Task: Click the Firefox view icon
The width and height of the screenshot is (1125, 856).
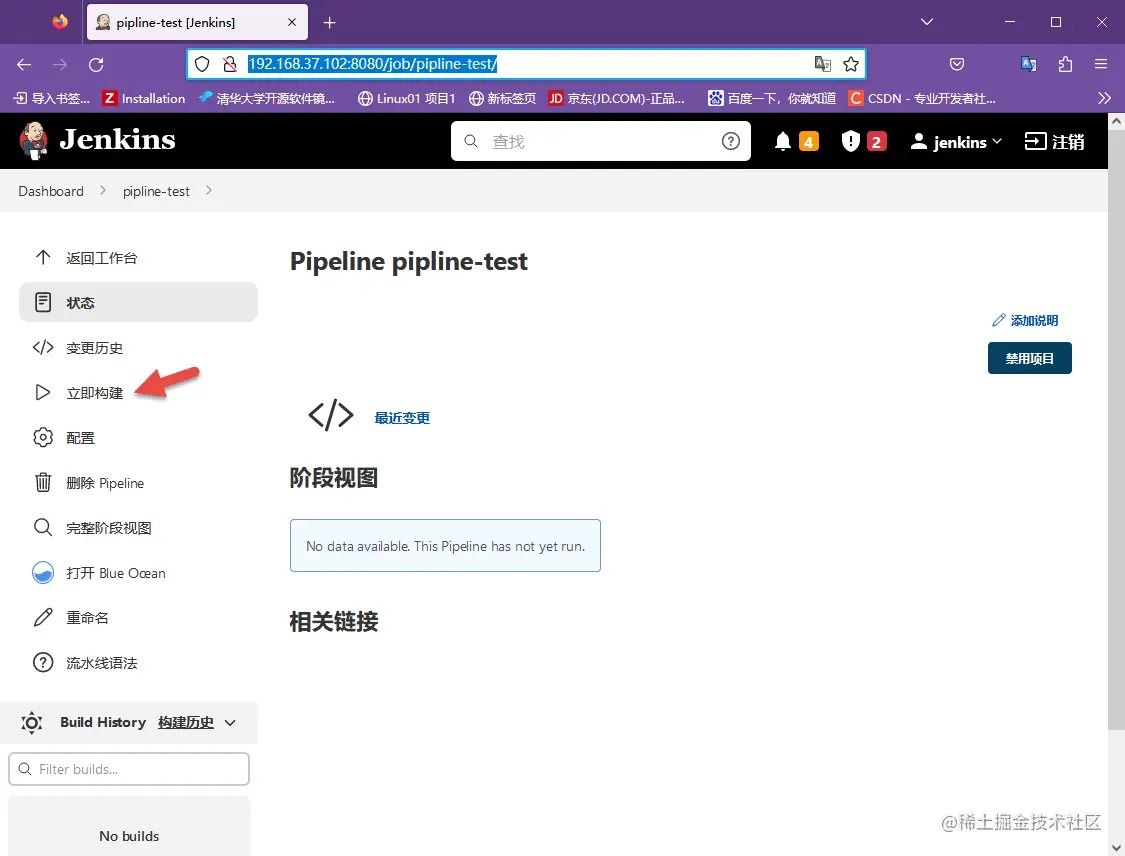Action: tap(60, 22)
